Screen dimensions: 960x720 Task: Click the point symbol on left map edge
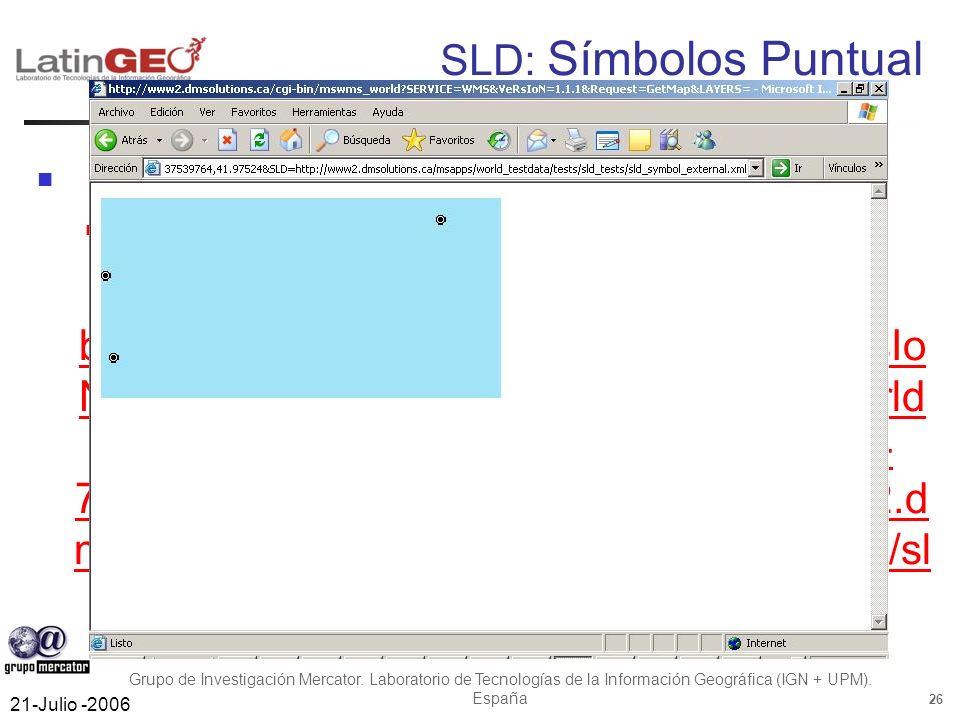[x=106, y=276]
